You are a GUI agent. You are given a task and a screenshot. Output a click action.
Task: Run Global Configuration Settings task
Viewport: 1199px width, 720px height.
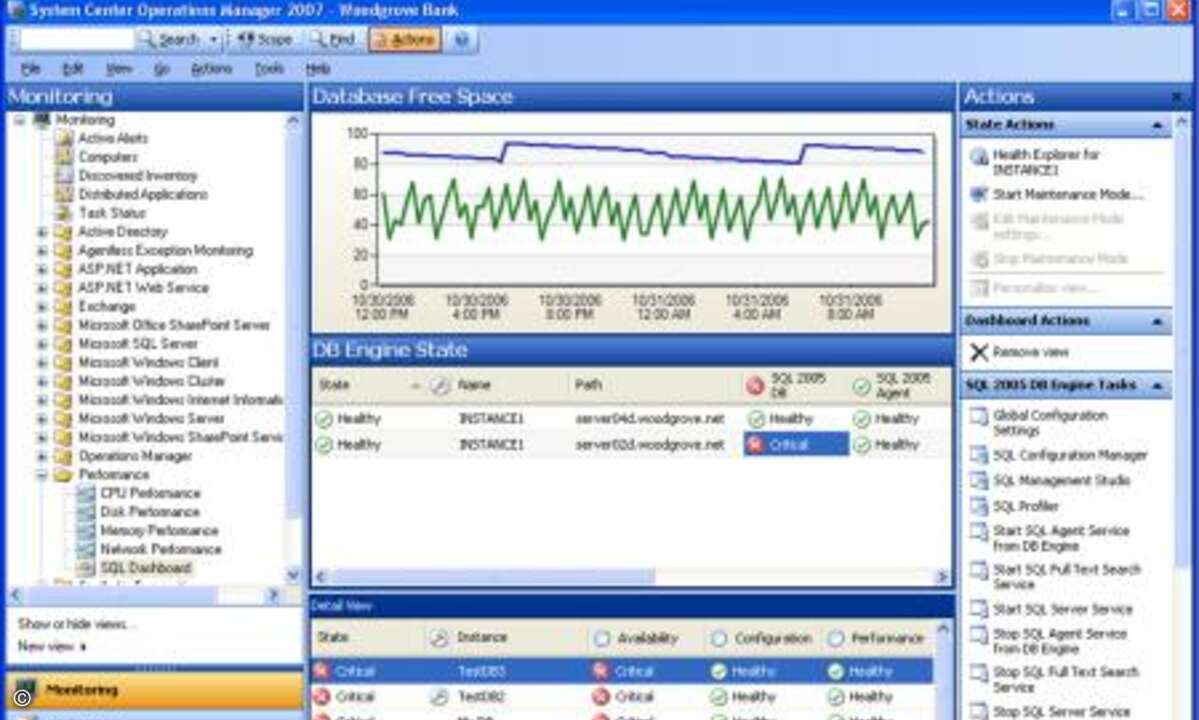pos(1049,423)
